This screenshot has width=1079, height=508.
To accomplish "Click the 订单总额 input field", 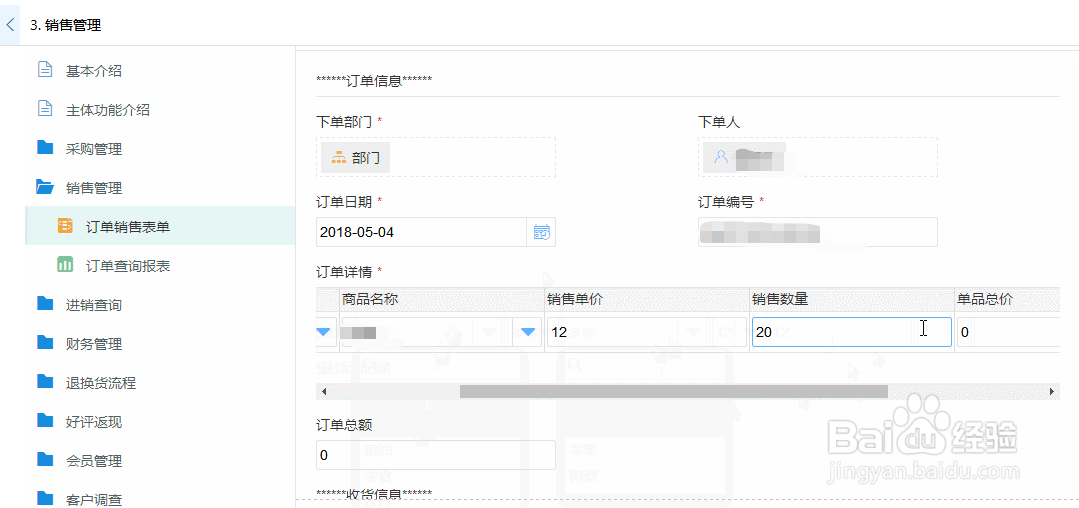I will (x=436, y=455).
